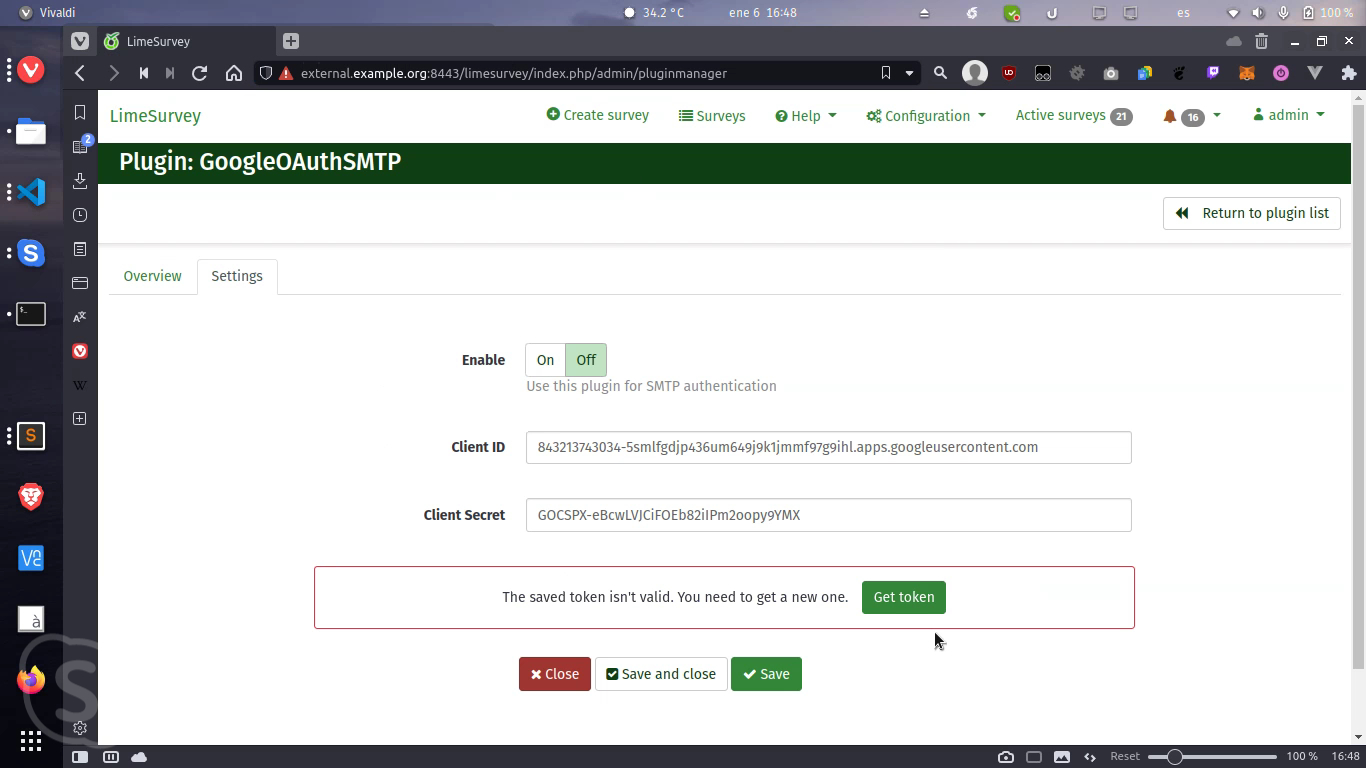Open the Vivaldi Downloads side panel
This screenshot has width=1366, height=768.
(80, 181)
